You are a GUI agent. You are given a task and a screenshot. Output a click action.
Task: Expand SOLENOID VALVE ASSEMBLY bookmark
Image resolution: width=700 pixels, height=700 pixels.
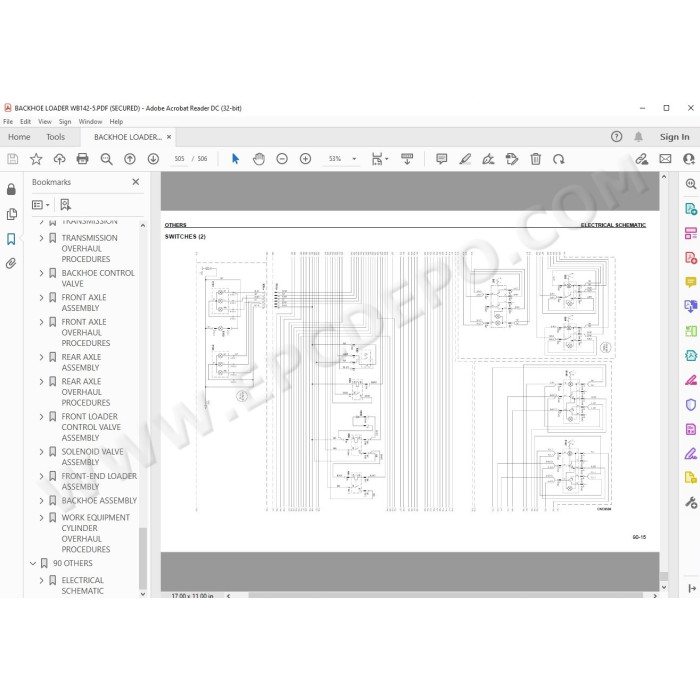(x=42, y=452)
